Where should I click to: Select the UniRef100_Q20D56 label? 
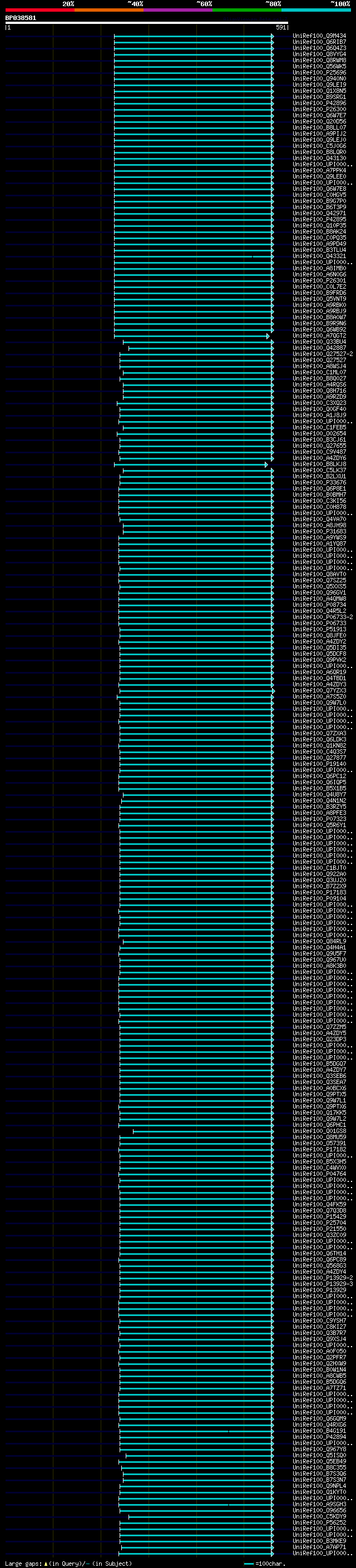[319, 122]
